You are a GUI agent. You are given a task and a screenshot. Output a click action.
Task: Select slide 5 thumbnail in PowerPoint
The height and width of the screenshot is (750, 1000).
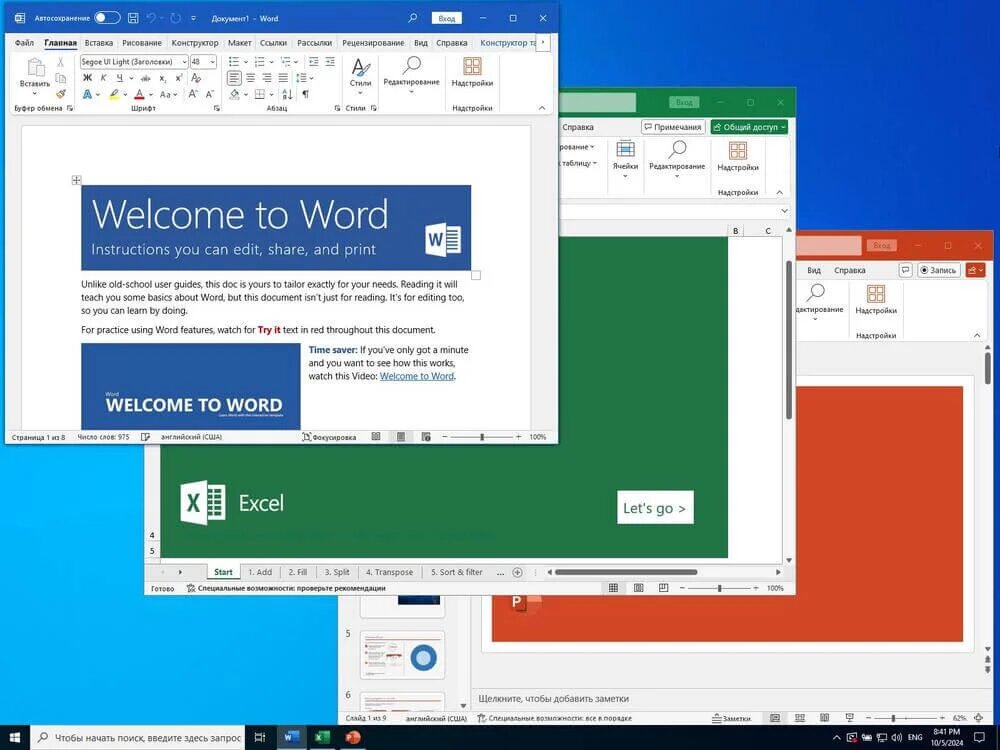click(402, 655)
